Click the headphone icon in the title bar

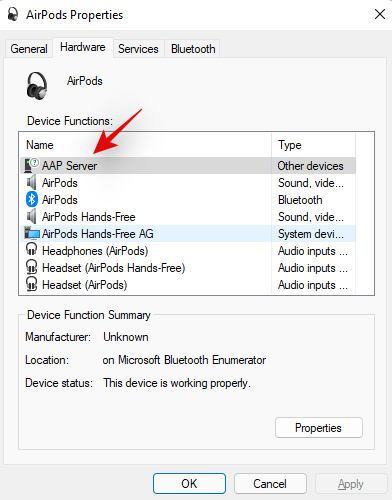[13, 15]
